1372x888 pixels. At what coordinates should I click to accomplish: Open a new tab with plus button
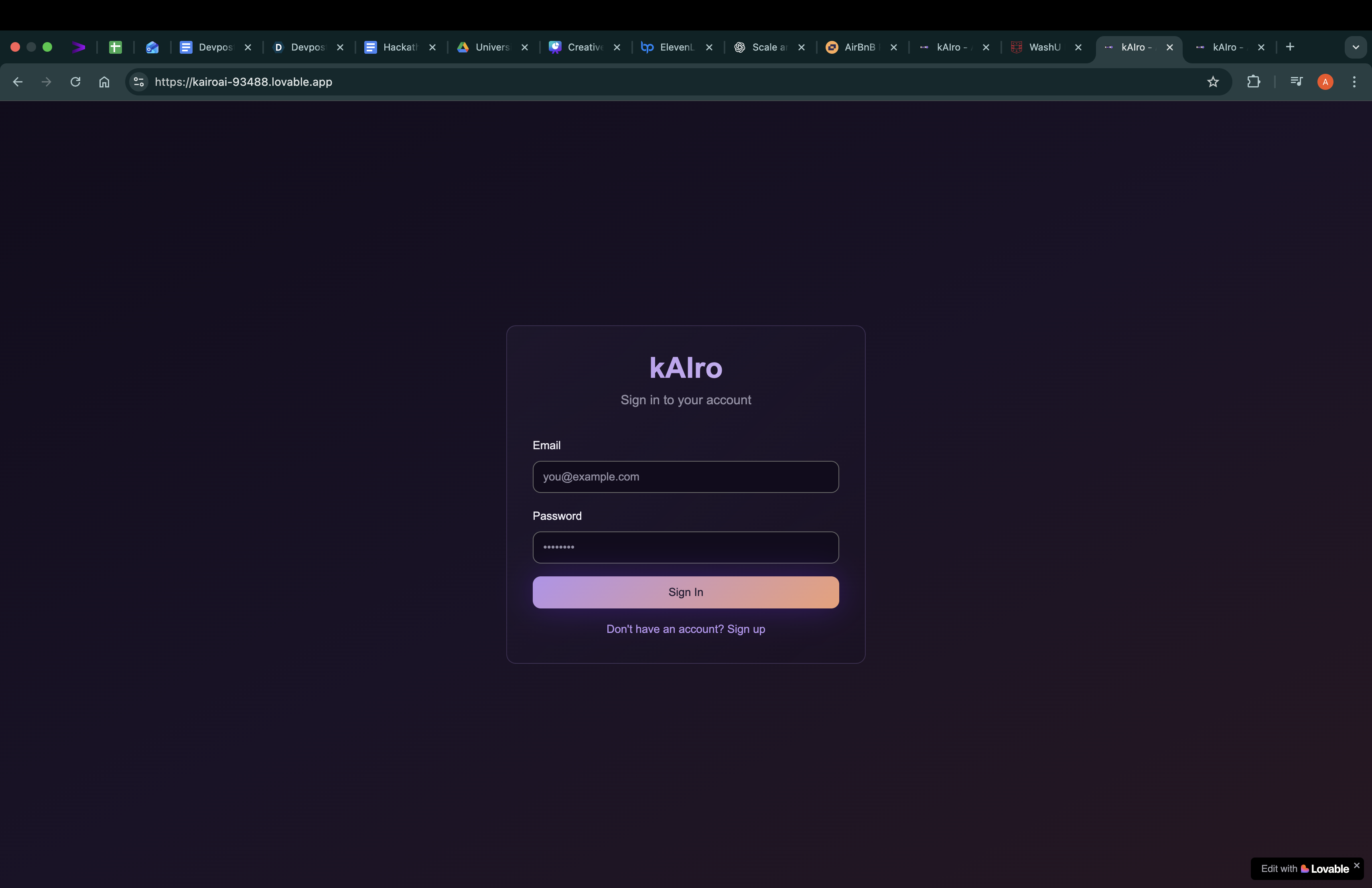coord(1290,47)
